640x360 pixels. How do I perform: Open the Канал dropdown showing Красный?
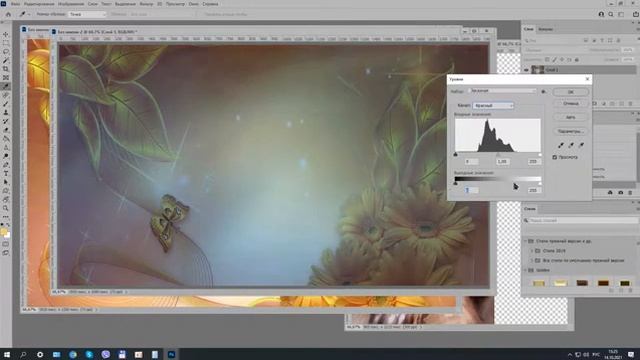(493, 105)
